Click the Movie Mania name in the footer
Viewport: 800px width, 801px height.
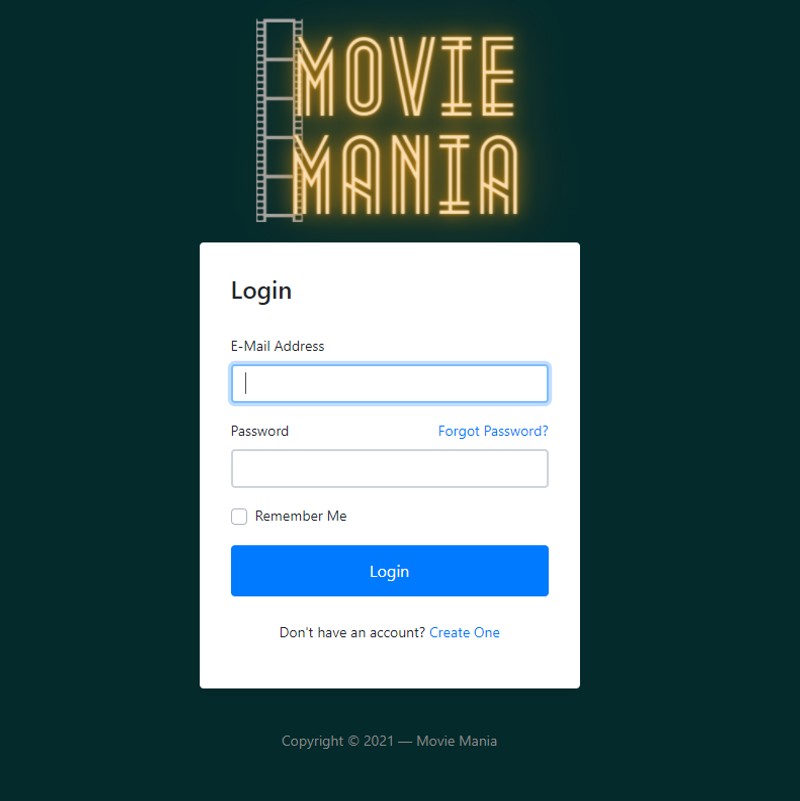(x=456, y=741)
